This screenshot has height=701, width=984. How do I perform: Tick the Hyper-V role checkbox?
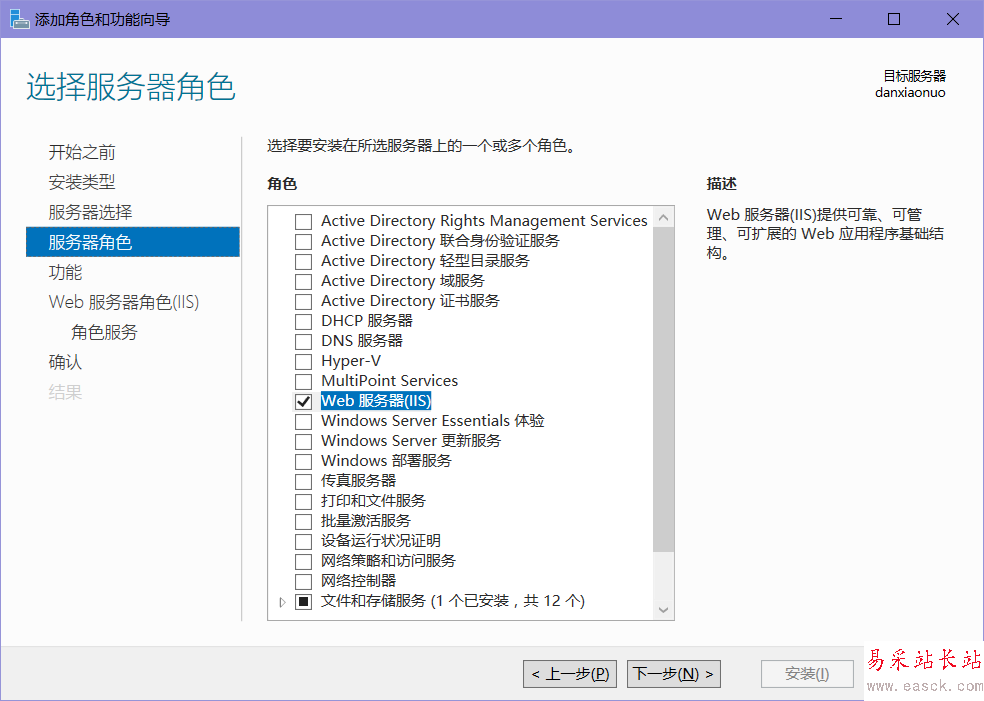(303, 362)
